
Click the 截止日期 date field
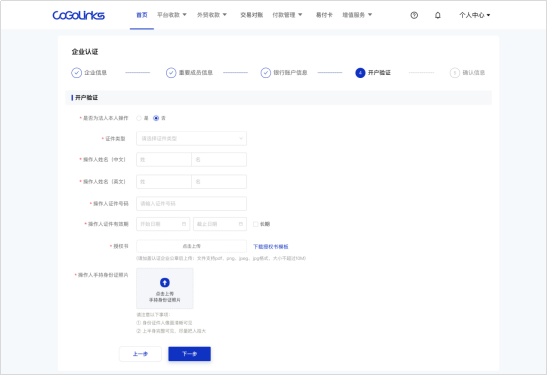[x=220, y=224]
